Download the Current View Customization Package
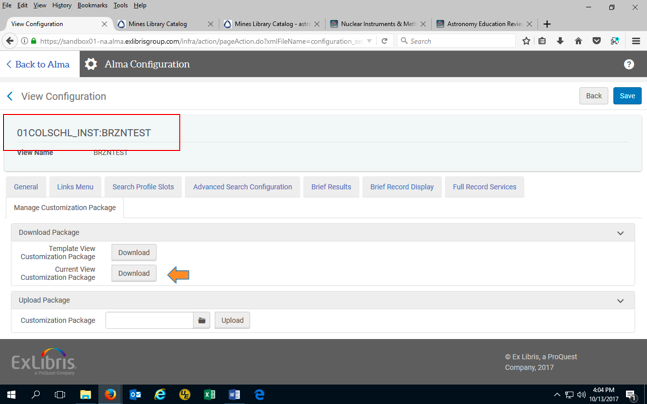This screenshot has width=647, height=404. 134,273
